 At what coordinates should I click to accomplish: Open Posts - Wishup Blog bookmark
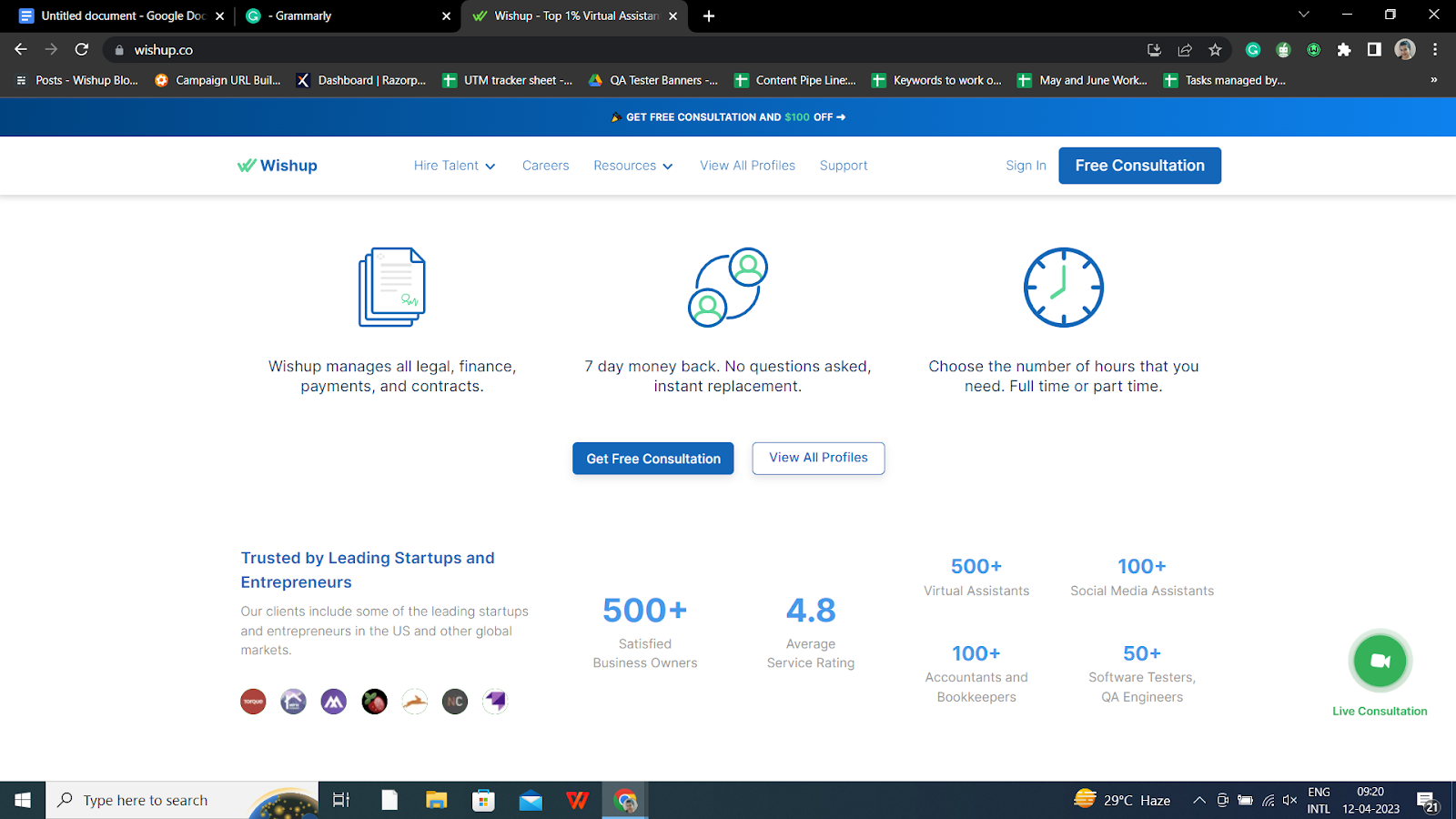77,80
